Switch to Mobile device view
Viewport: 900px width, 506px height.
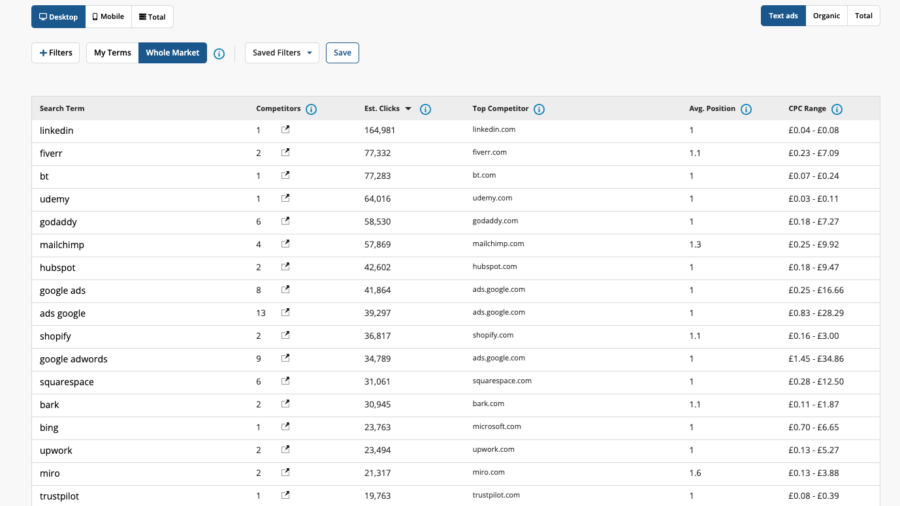click(108, 17)
